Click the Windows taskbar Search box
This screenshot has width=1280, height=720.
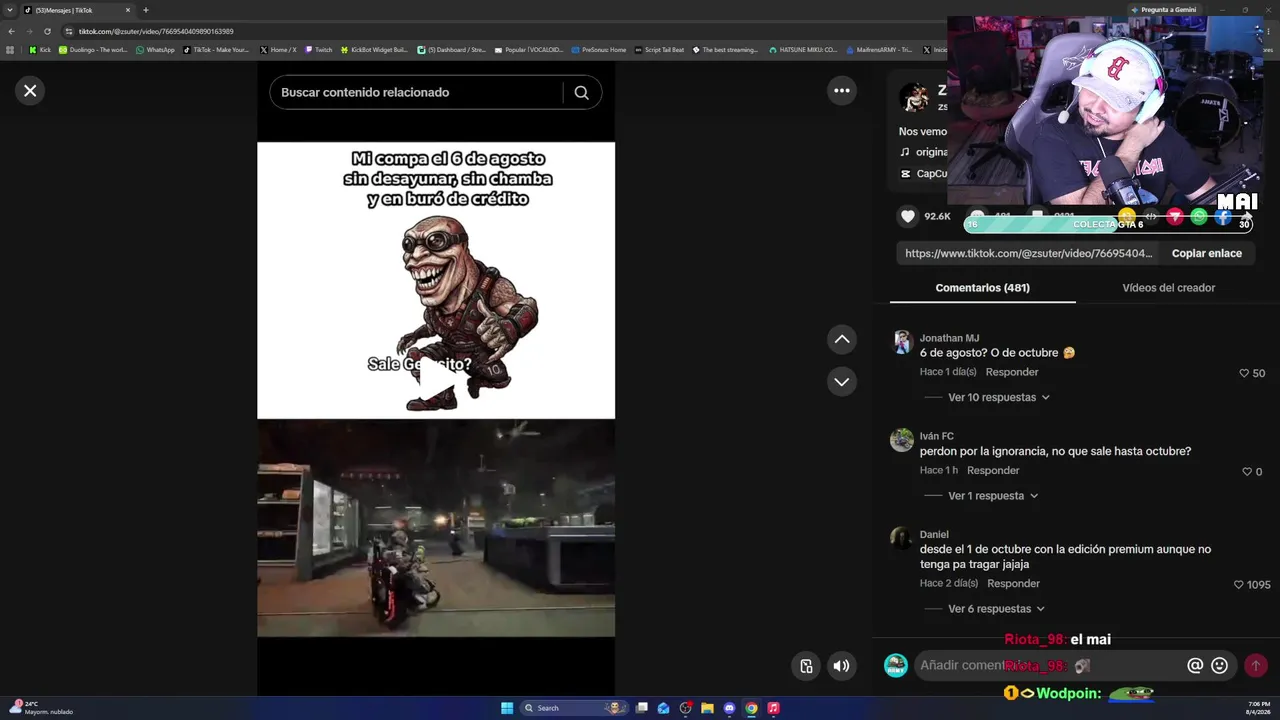point(575,708)
